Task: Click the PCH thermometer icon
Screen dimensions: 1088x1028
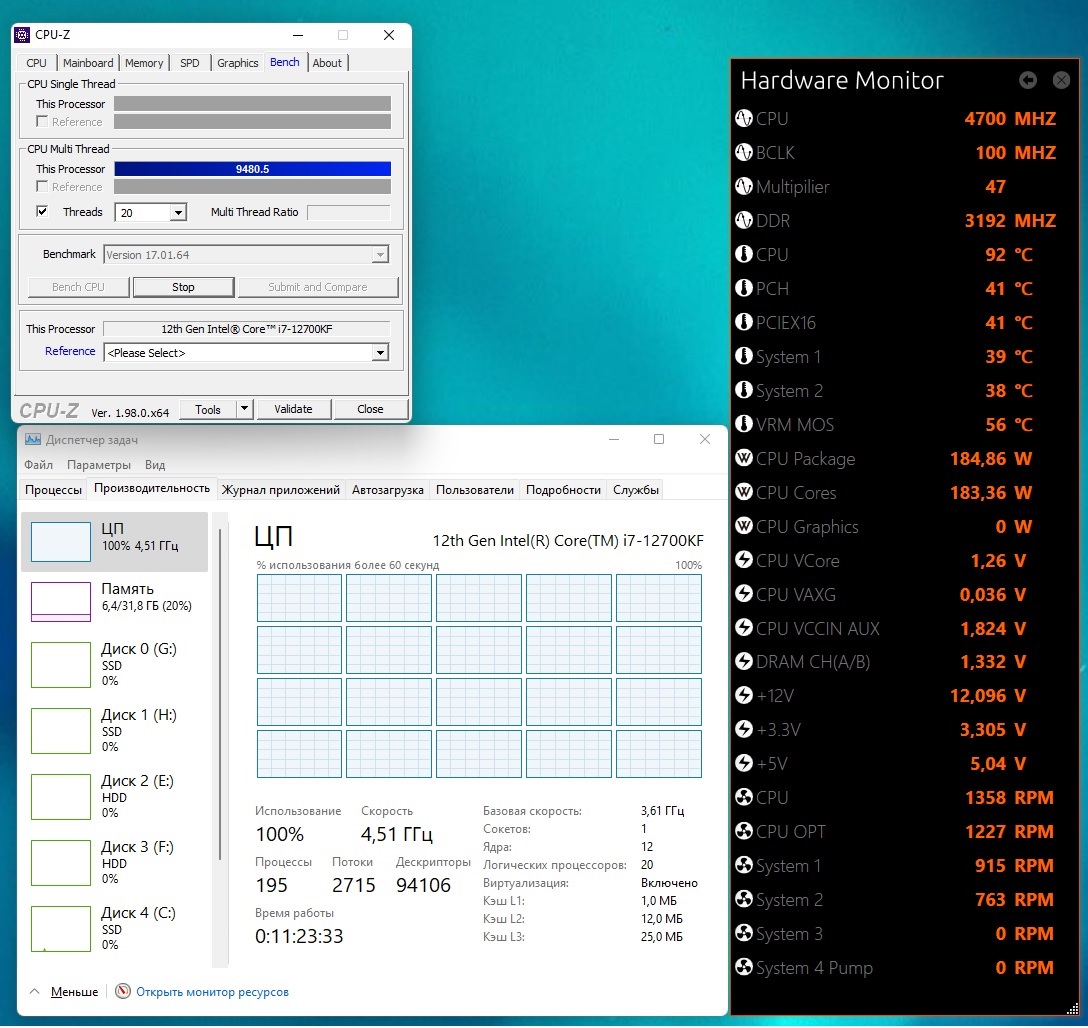Action: (744, 289)
